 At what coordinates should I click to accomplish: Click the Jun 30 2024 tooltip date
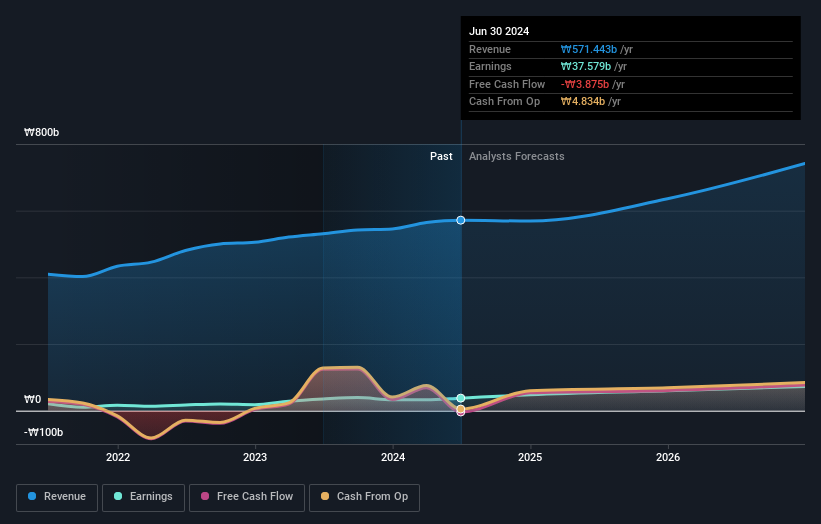[x=499, y=31]
